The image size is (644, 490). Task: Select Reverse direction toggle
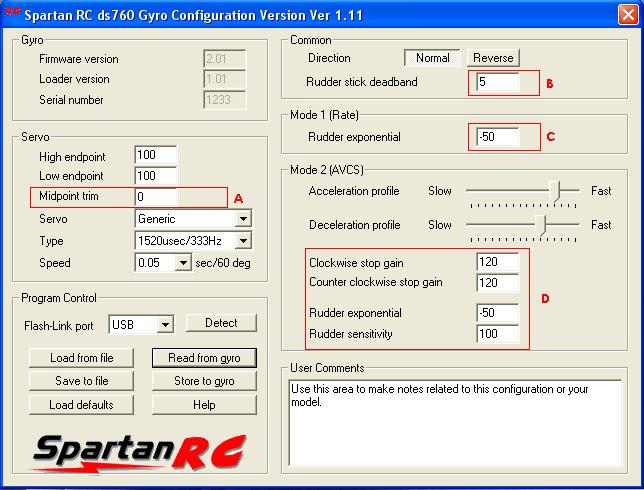[x=493, y=58]
